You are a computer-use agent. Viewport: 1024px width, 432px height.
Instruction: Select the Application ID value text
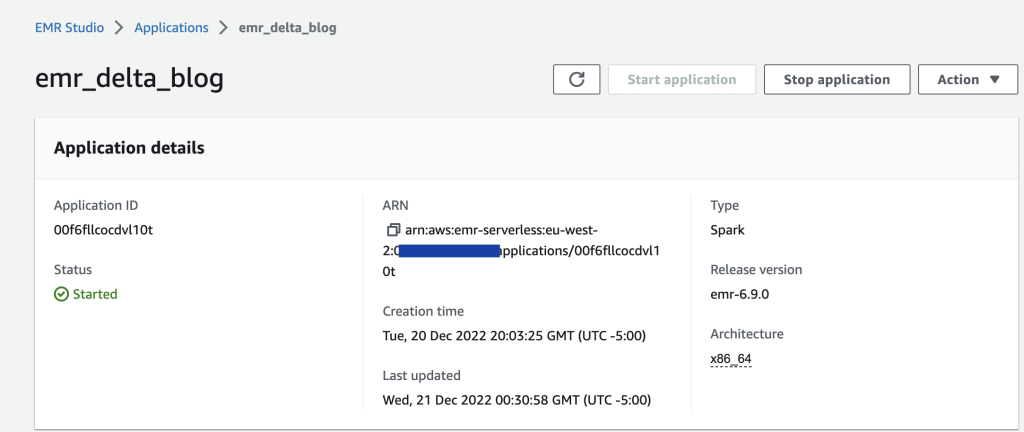click(103, 230)
